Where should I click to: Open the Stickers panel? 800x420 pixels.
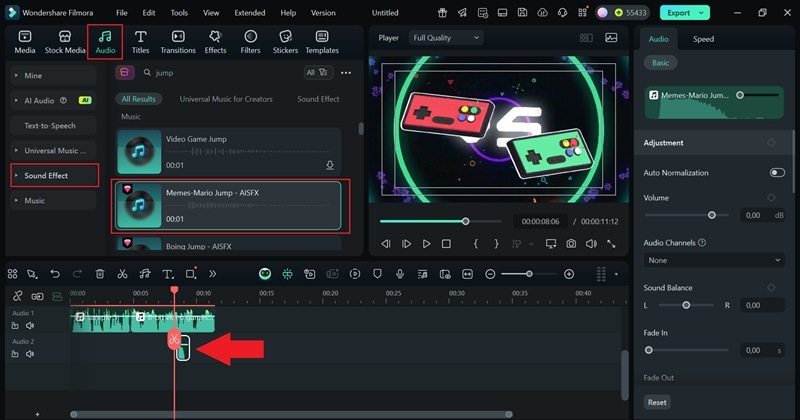(x=285, y=42)
